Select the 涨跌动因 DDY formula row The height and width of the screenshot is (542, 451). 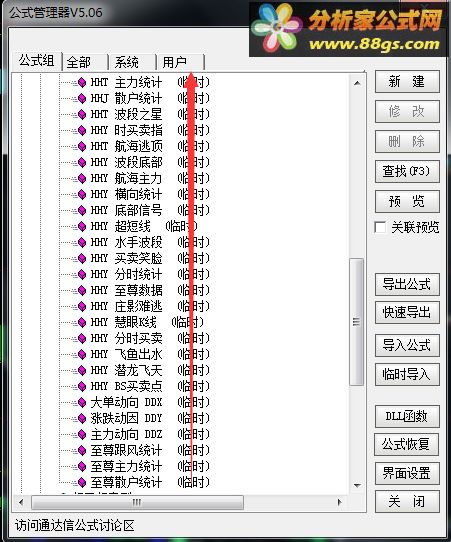pyautogui.click(x=150, y=418)
